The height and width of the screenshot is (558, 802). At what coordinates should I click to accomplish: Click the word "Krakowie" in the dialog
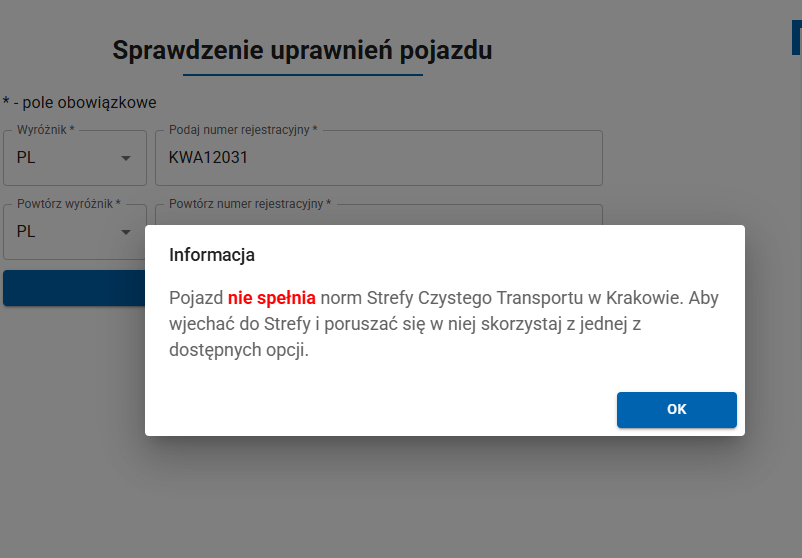pyautogui.click(x=645, y=298)
